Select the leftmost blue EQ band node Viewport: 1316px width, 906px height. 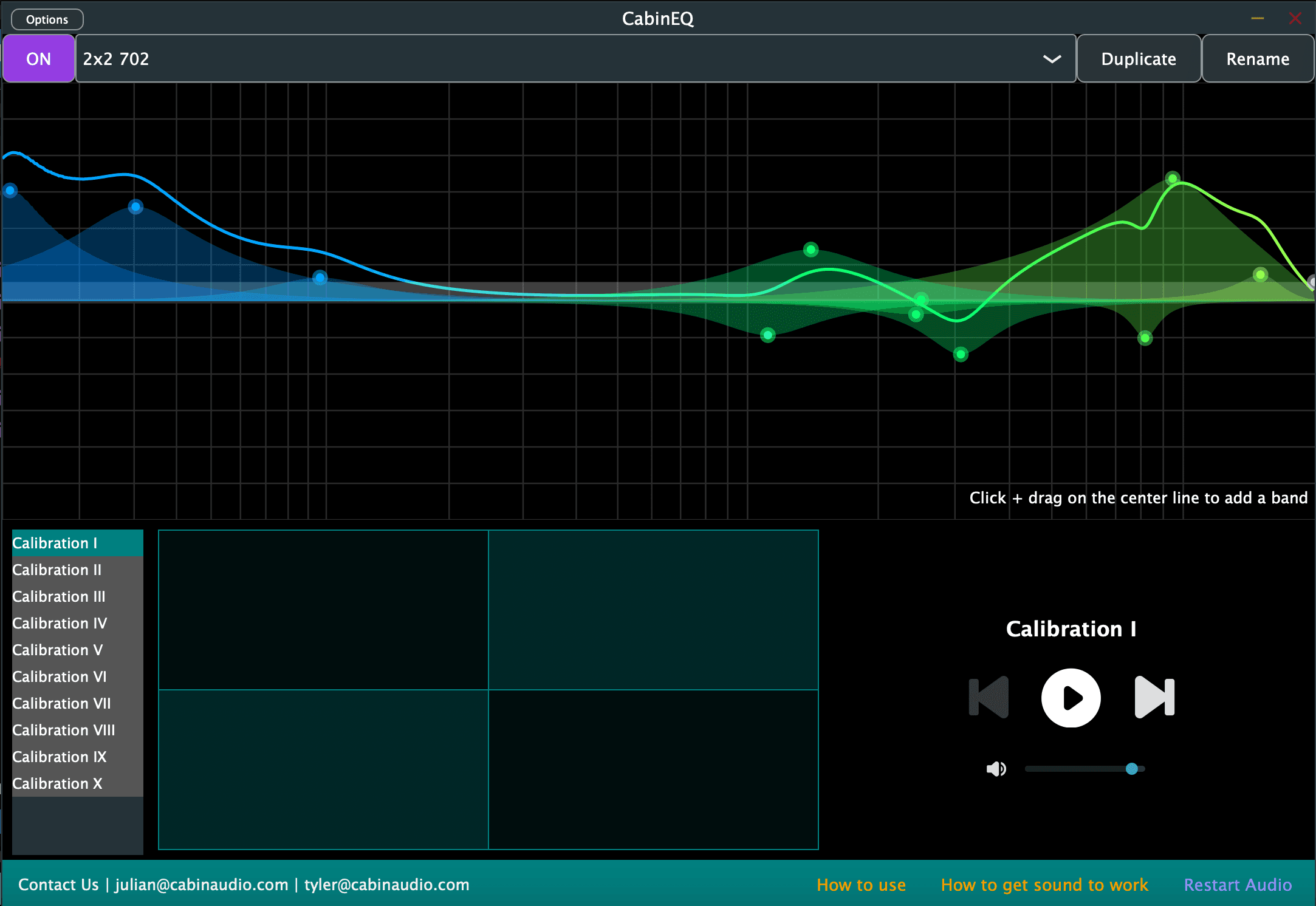click(10, 191)
